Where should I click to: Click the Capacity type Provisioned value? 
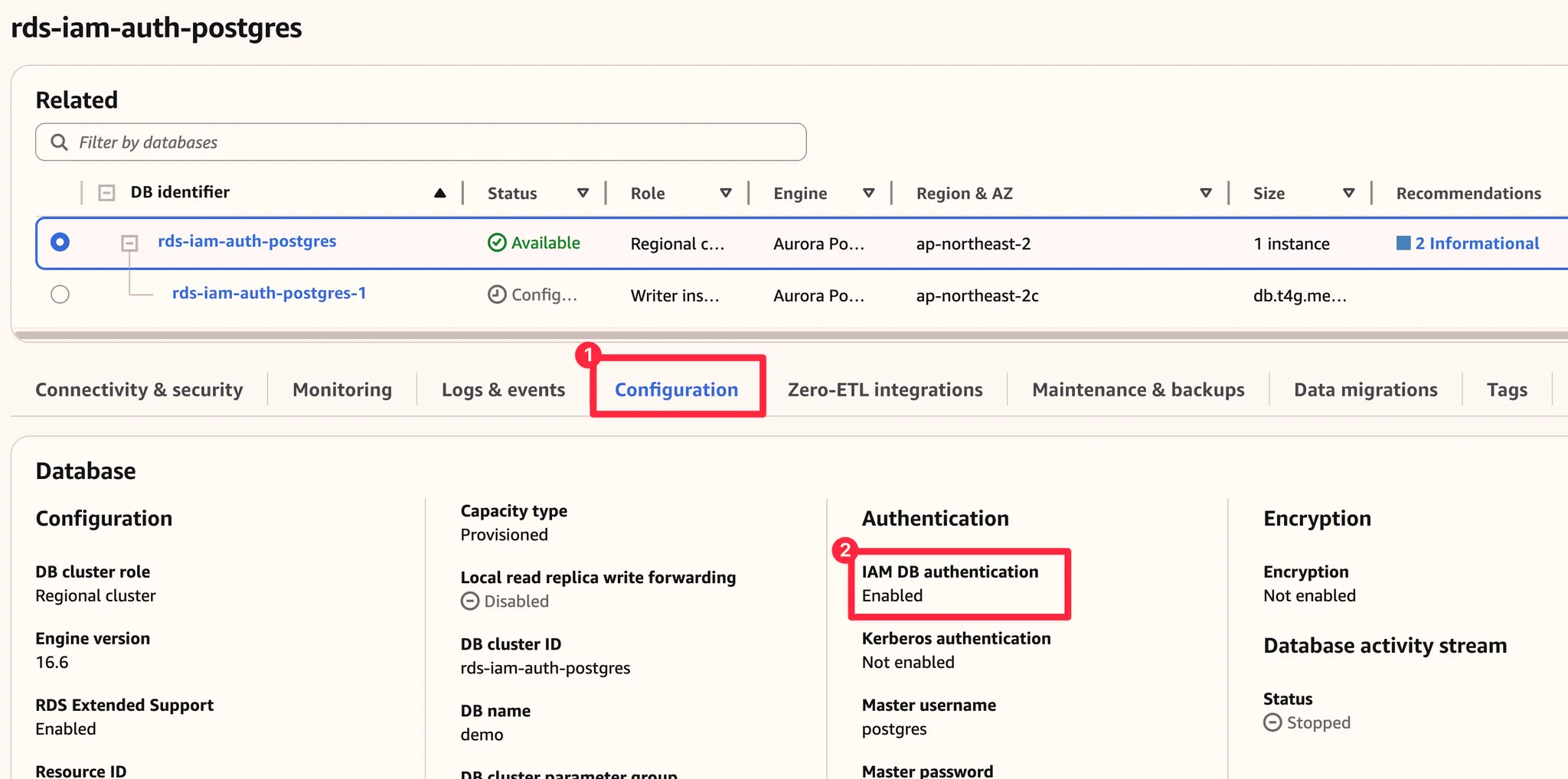coord(505,534)
